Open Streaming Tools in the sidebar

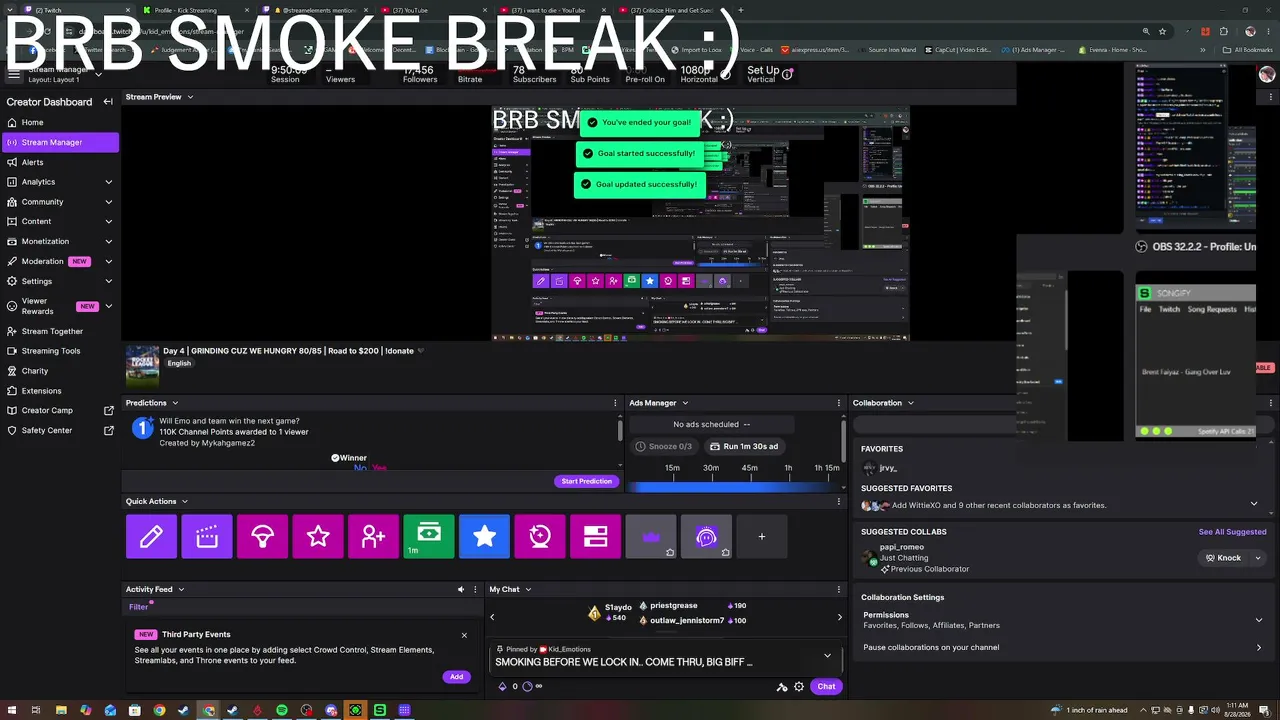pyautogui.click(x=60, y=351)
